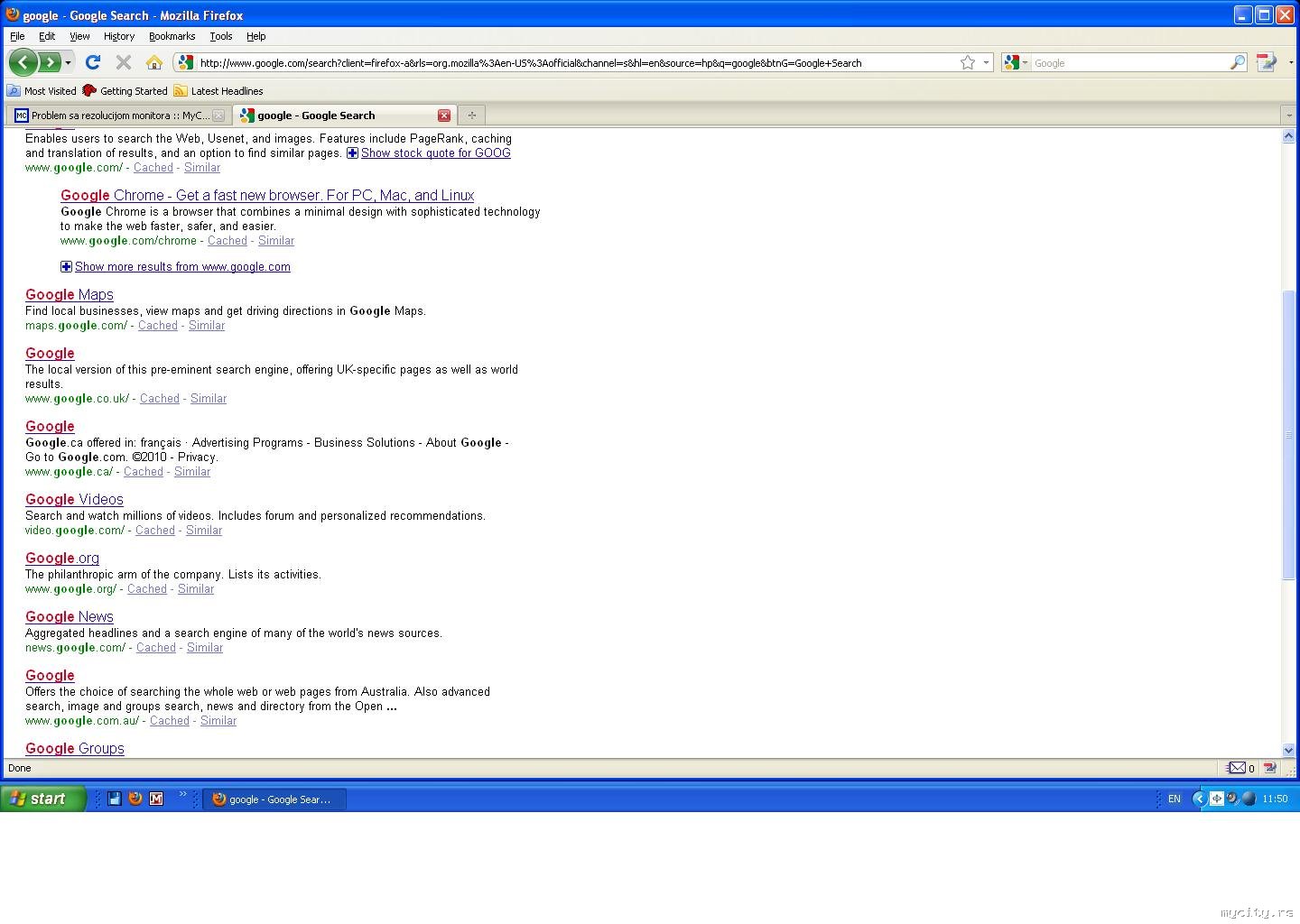Click the vertical scrollbar down arrow
1300x924 pixels.
point(1288,750)
